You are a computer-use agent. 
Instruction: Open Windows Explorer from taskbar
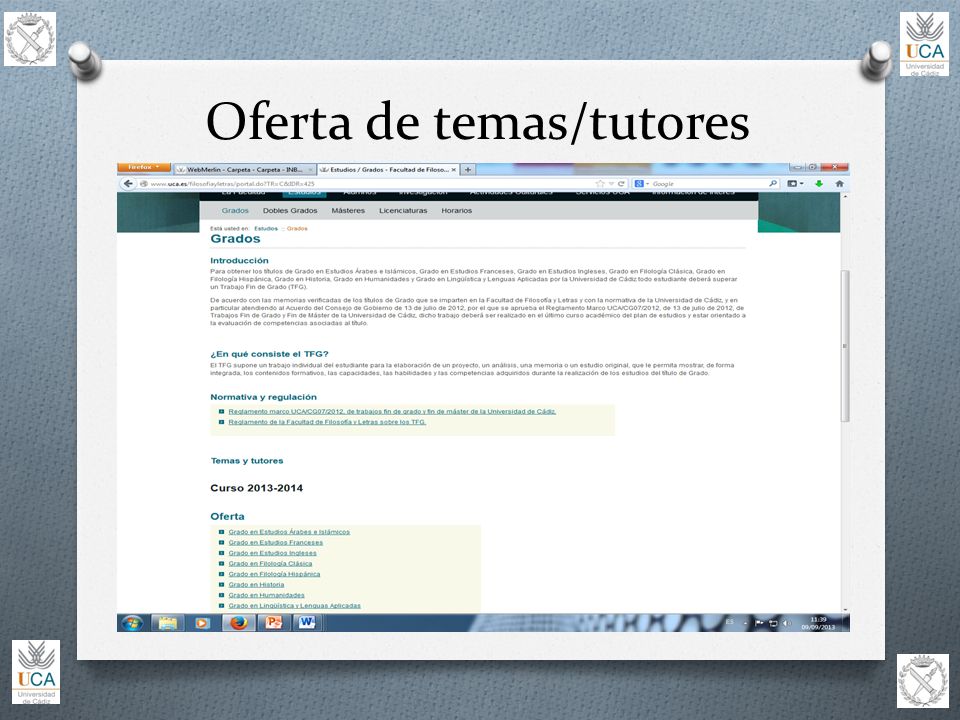(168, 623)
